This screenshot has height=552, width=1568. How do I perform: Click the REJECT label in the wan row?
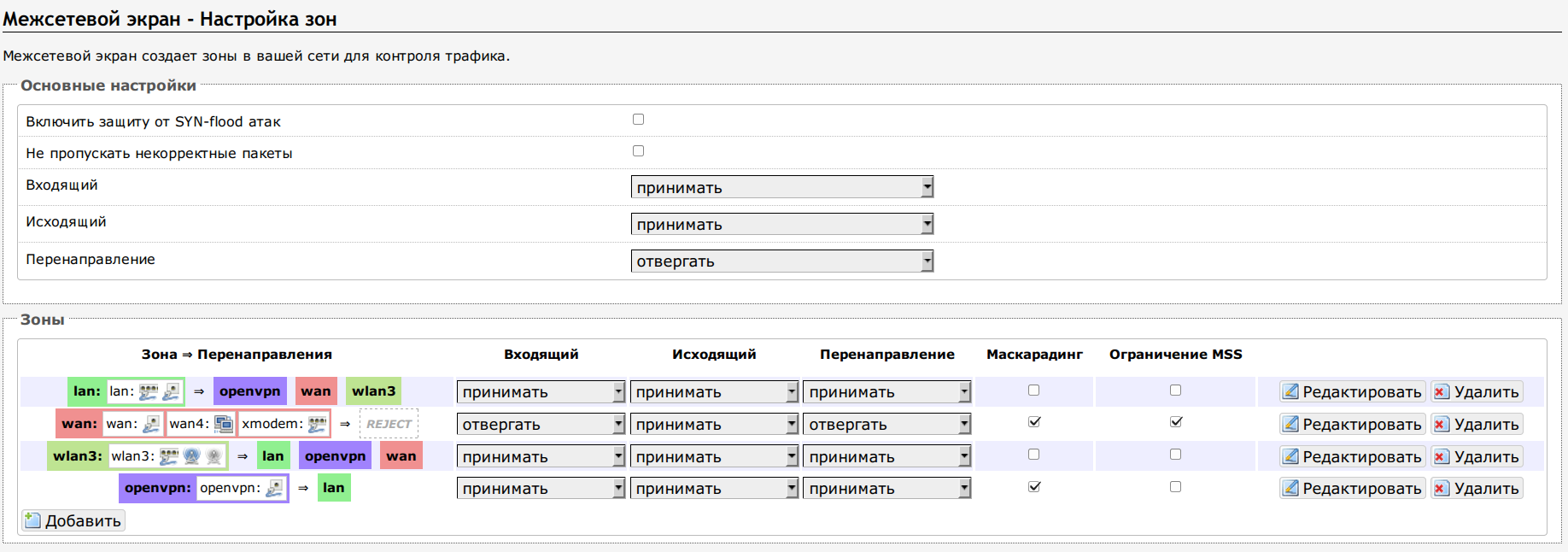pyautogui.click(x=389, y=424)
